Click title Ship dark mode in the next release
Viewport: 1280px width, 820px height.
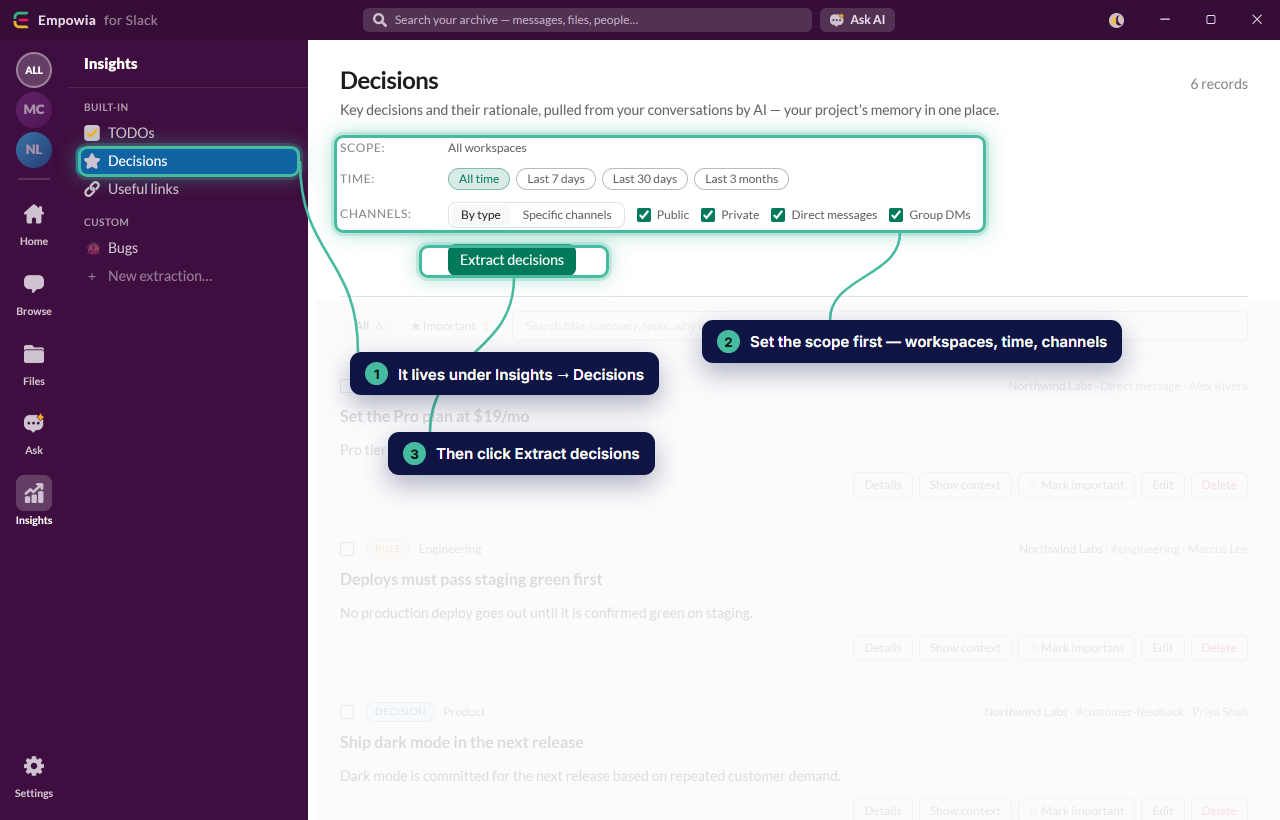[x=462, y=742]
